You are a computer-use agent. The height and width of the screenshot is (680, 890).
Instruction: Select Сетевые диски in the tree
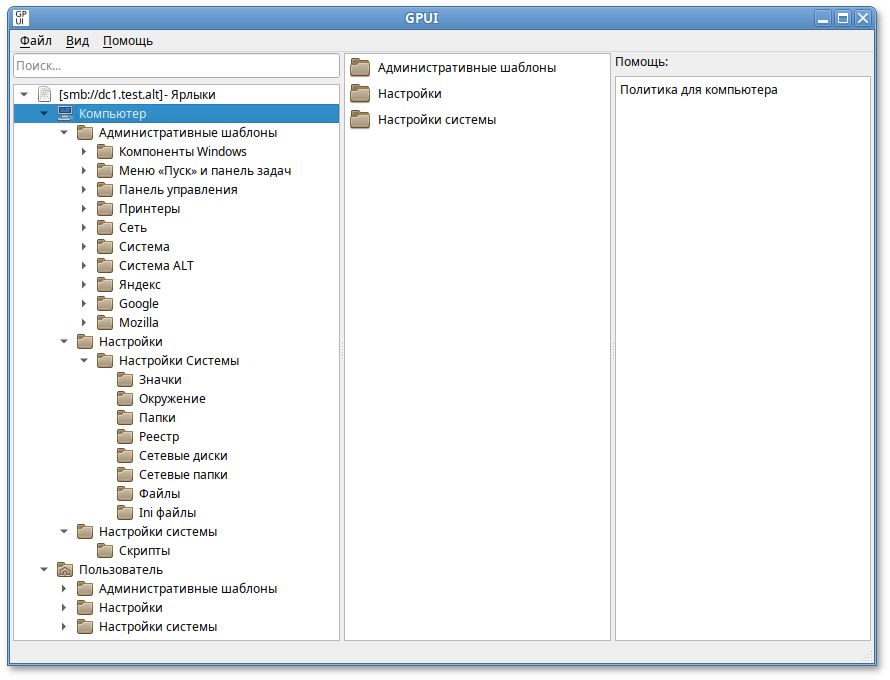182,455
